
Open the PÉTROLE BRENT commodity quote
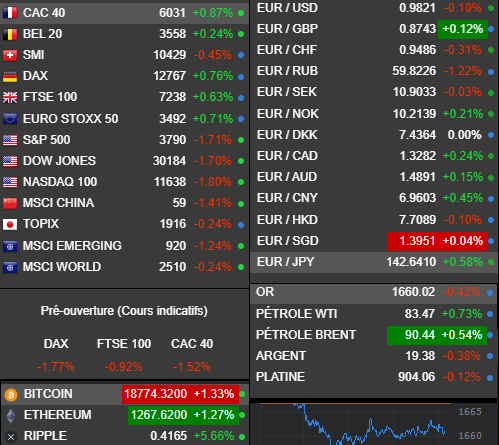374,335
